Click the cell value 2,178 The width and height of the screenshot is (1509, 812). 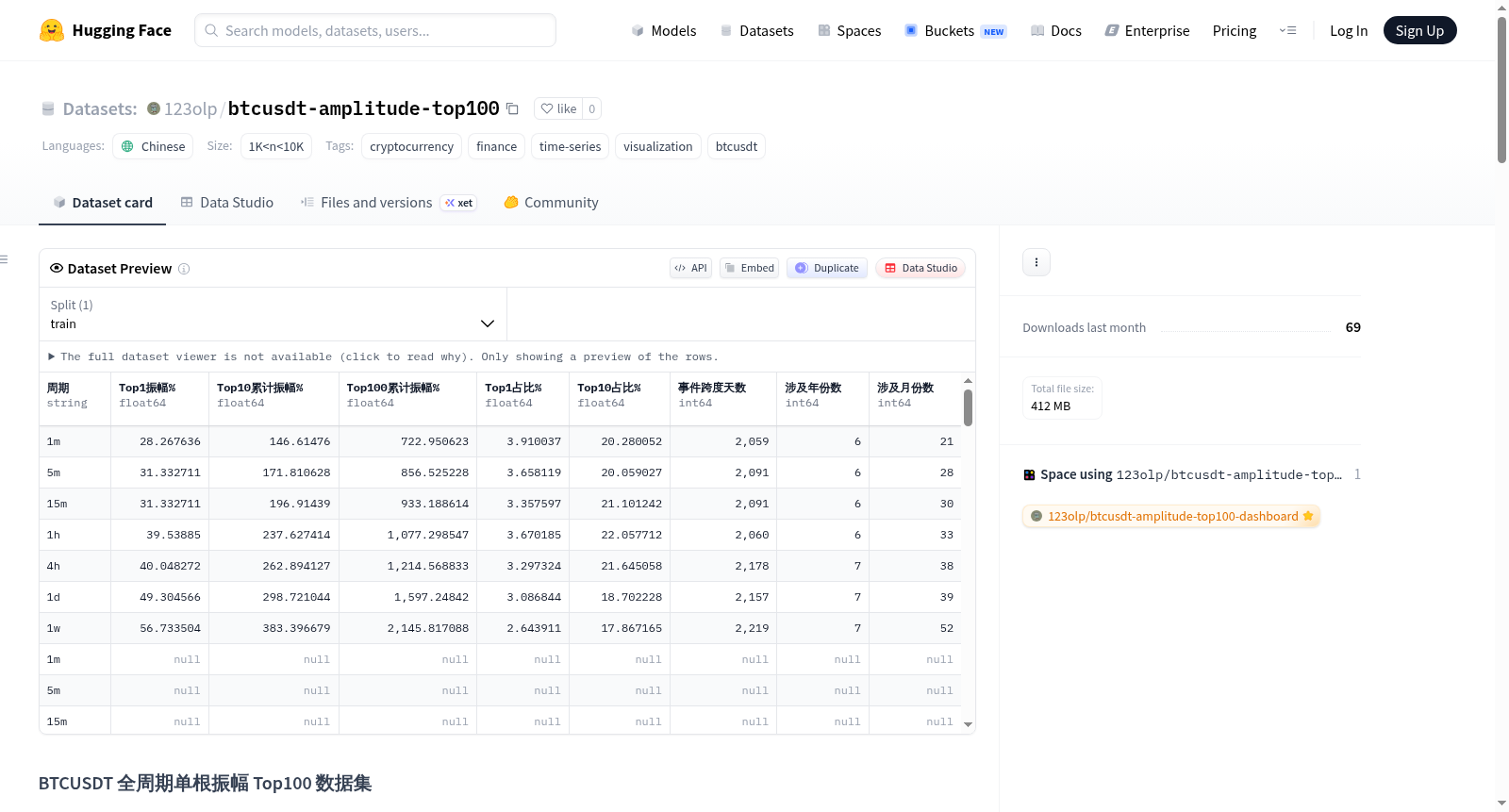[753, 566]
